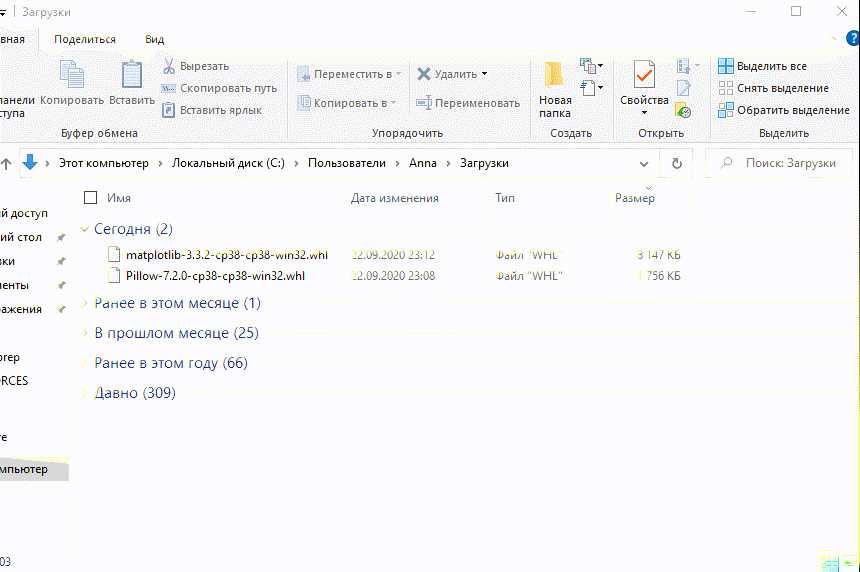Click Локальный диск (C:) breadcrumb
The height and width of the screenshot is (572, 860).
[228, 163]
